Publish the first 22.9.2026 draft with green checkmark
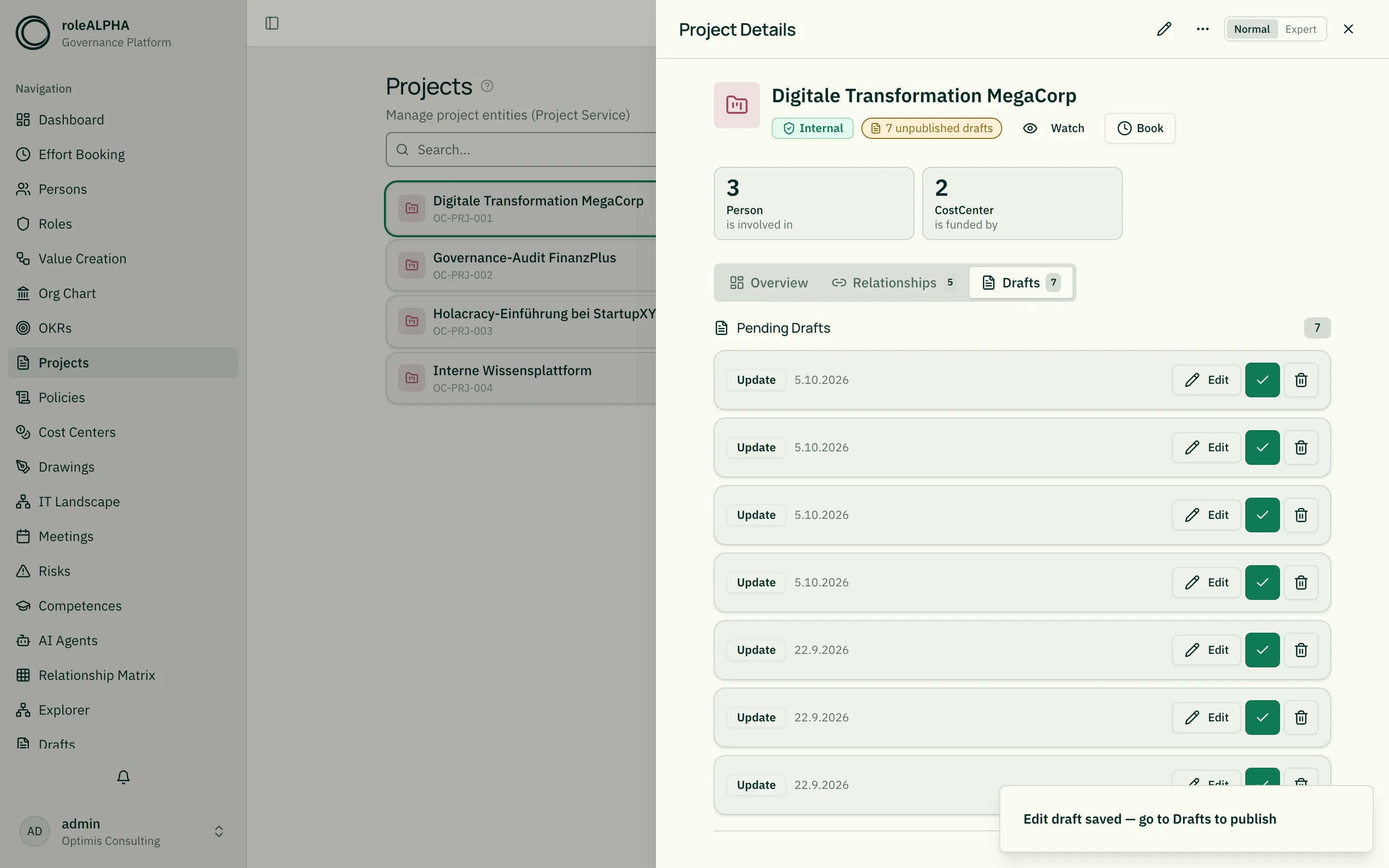This screenshot has height=868, width=1389. 1262,650
